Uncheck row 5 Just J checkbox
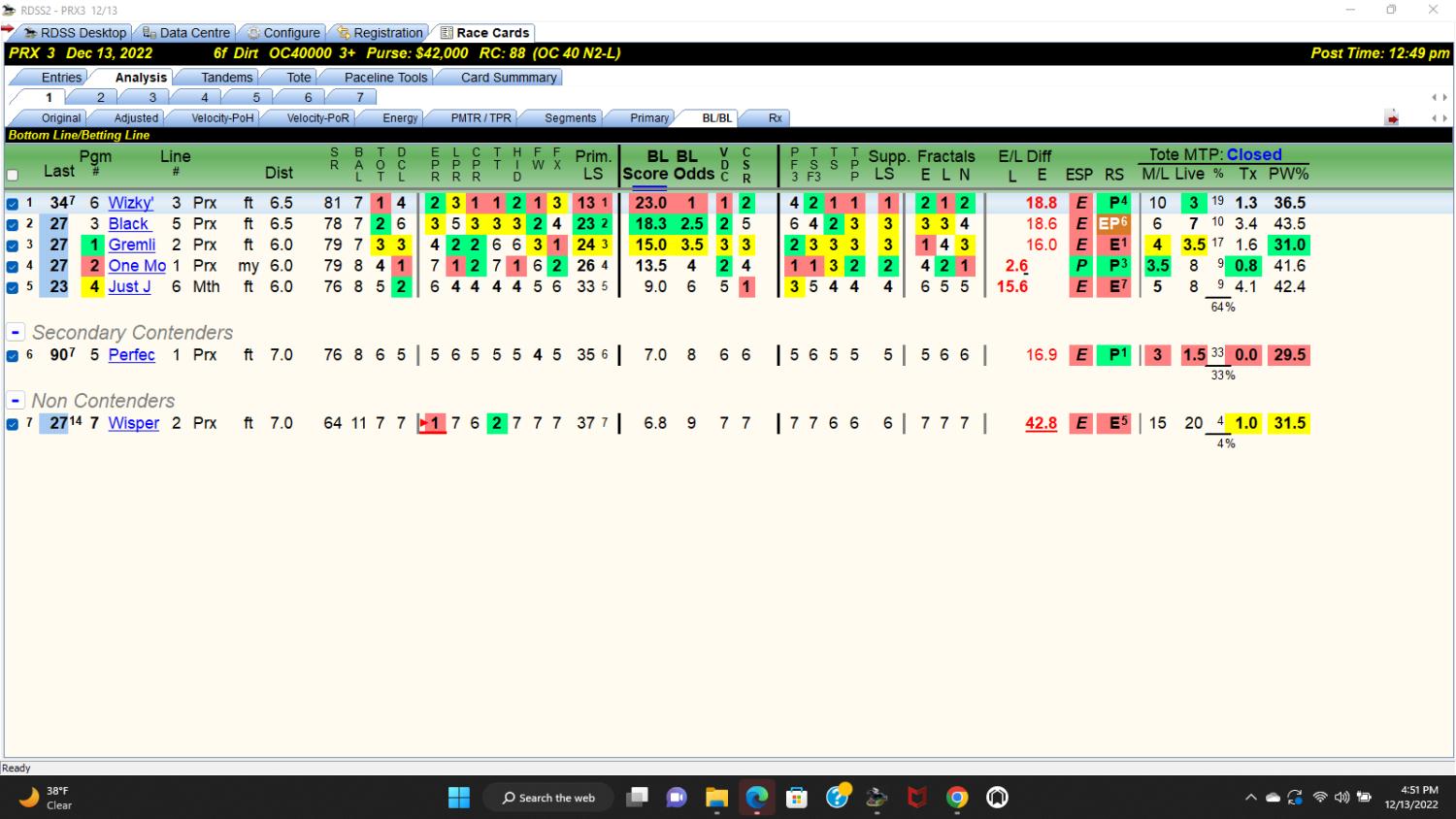The height and width of the screenshot is (819, 1456). tap(13, 287)
